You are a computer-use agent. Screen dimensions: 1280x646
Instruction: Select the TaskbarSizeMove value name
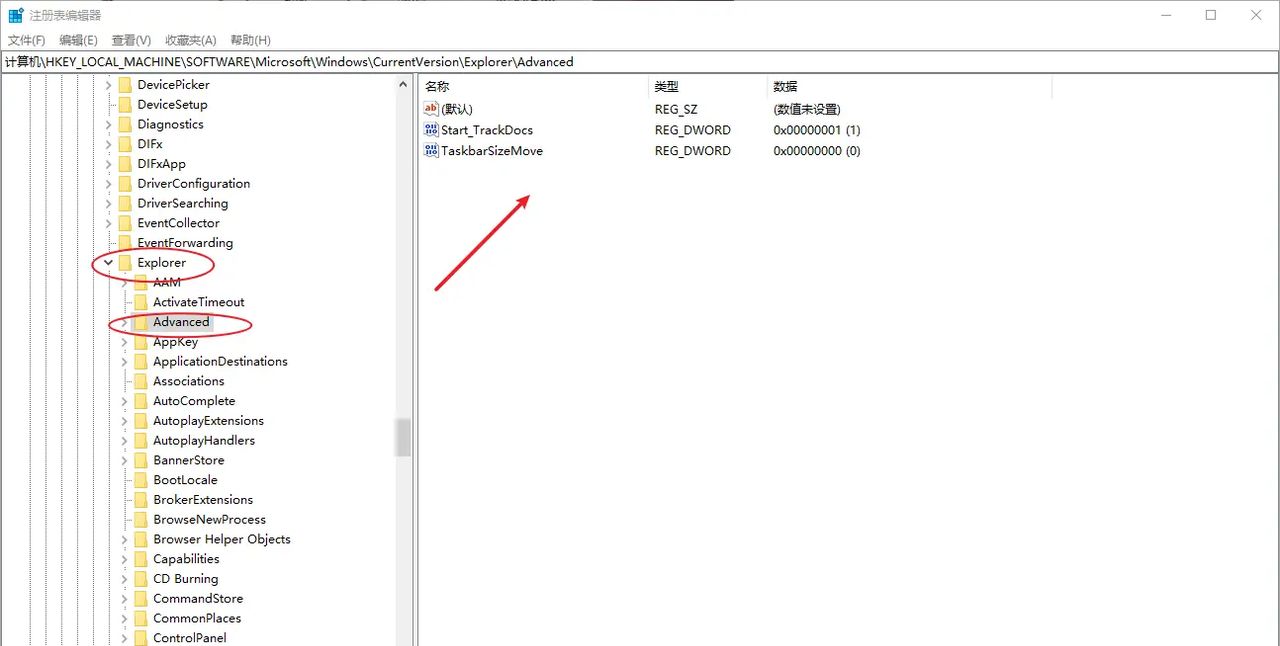492,151
